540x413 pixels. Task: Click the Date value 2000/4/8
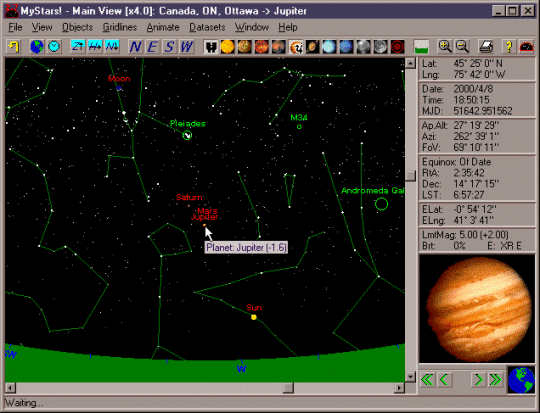pos(473,89)
